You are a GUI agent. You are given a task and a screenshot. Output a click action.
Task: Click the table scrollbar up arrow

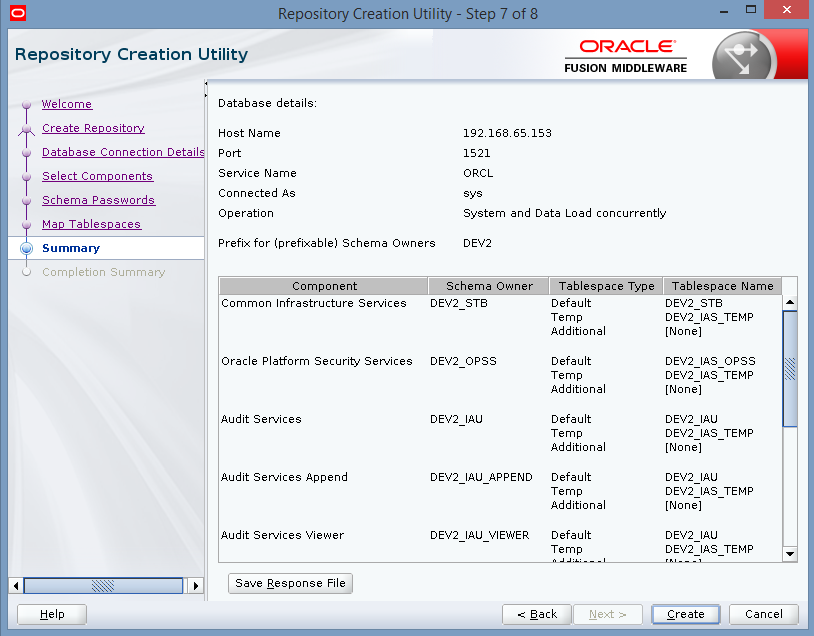pos(790,302)
